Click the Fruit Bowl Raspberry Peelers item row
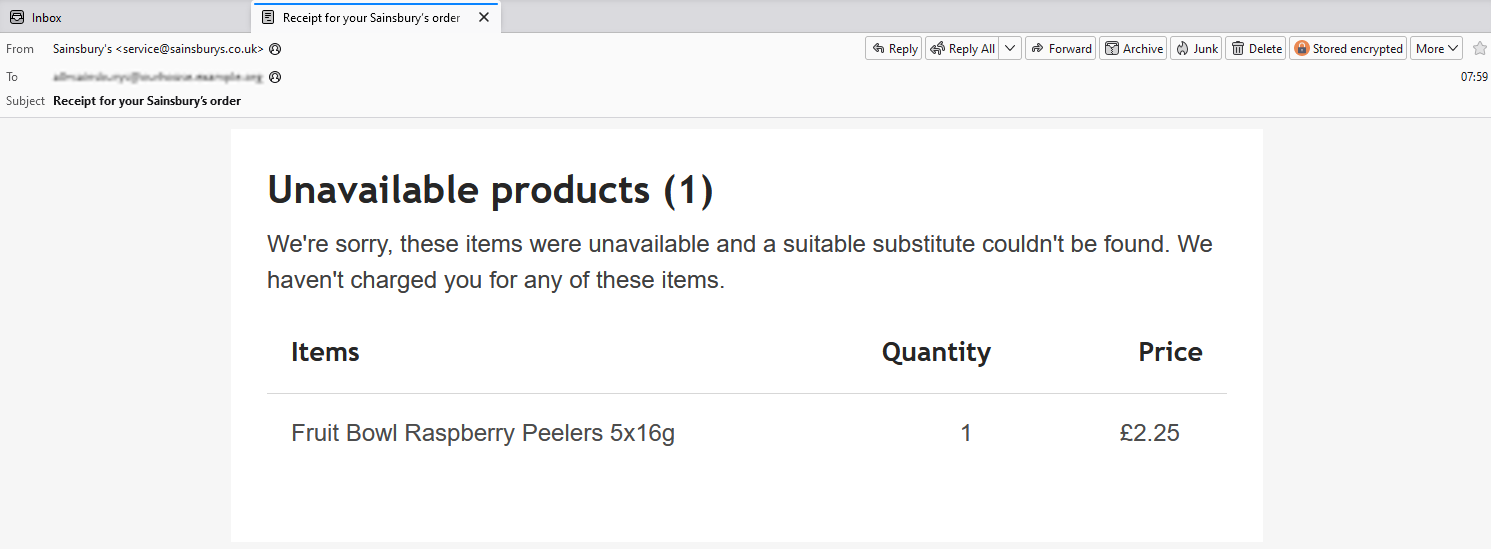The height and width of the screenshot is (549, 1491). point(483,433)
